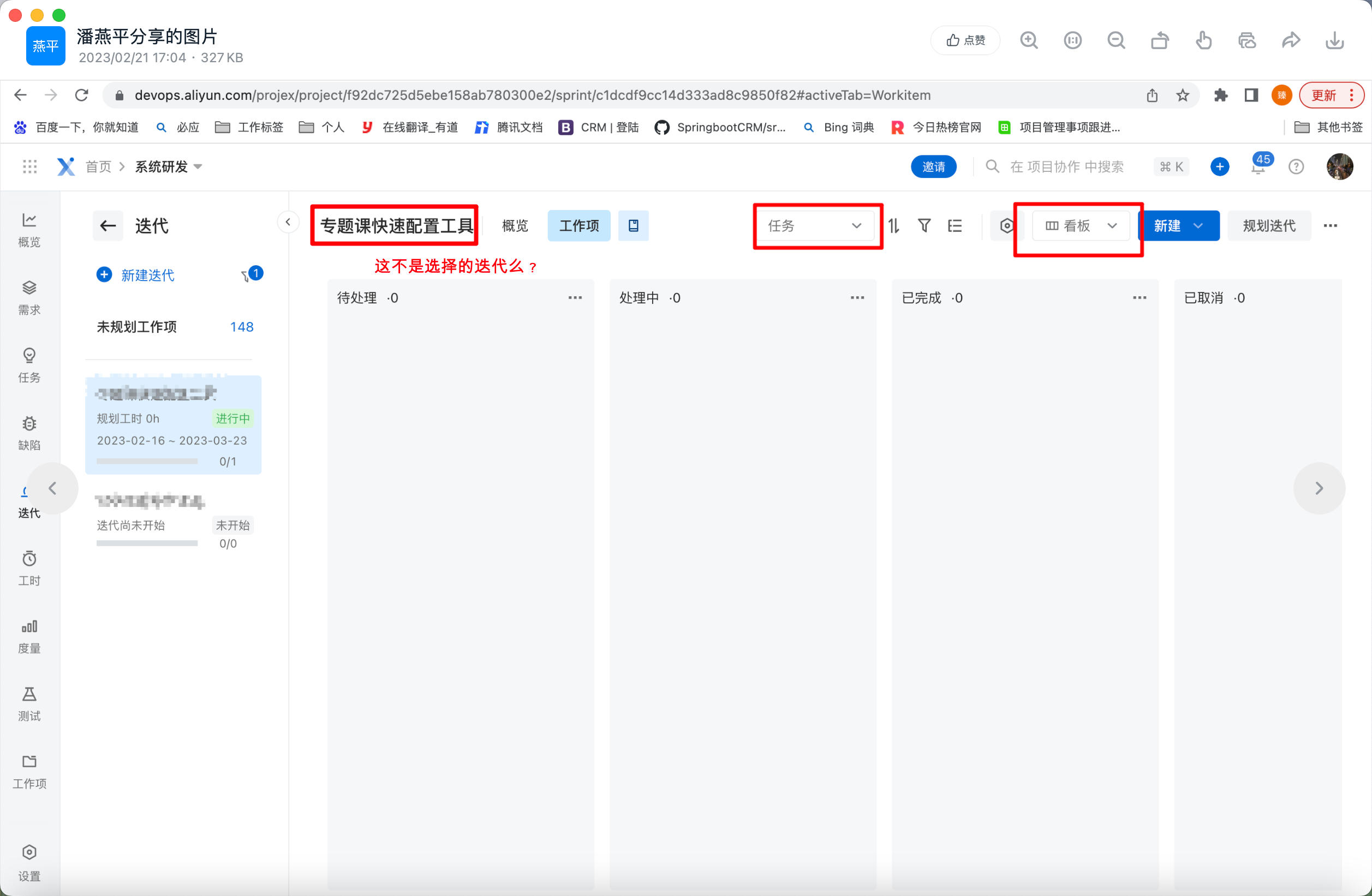Click the blue plus quick-create icon
This screenshot has width=1372, height=896.
click(x=1219, y=166)
